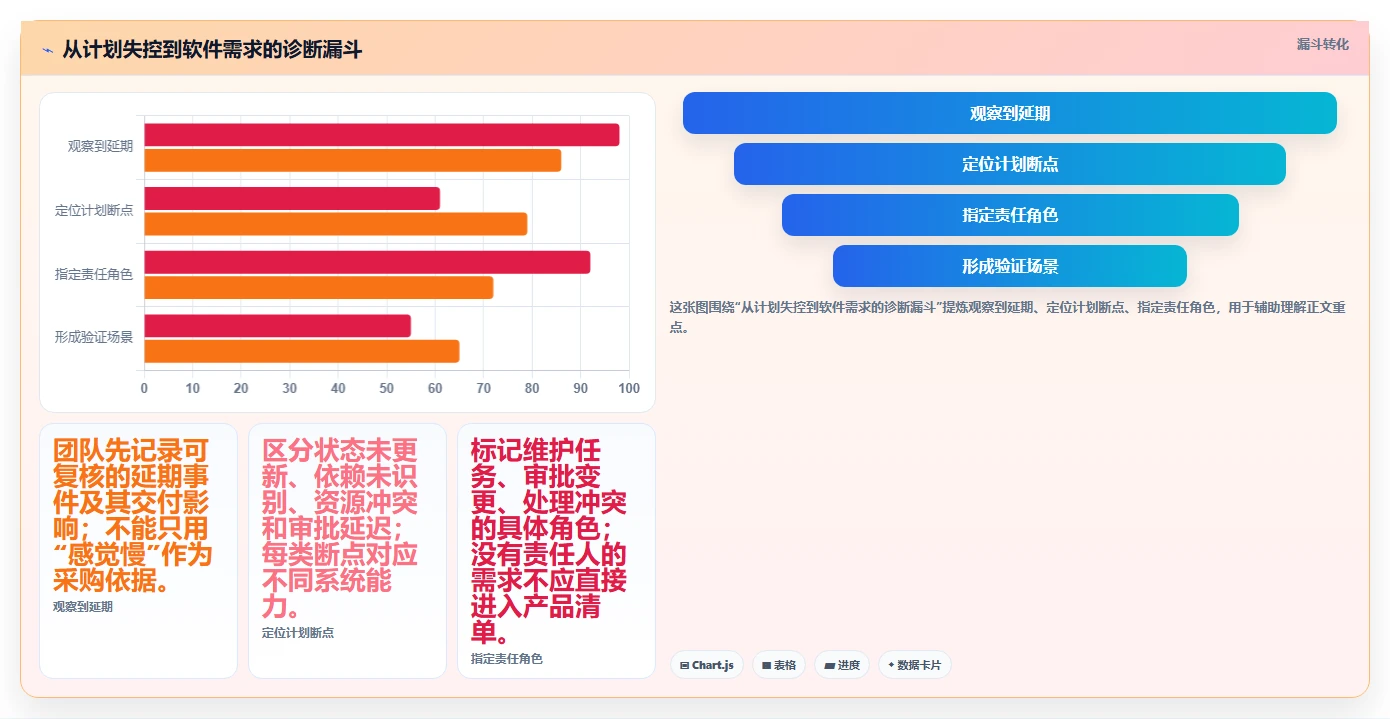
Task: Select the 指定责任角色 funnel stage bar
Action: [1009, 215]
